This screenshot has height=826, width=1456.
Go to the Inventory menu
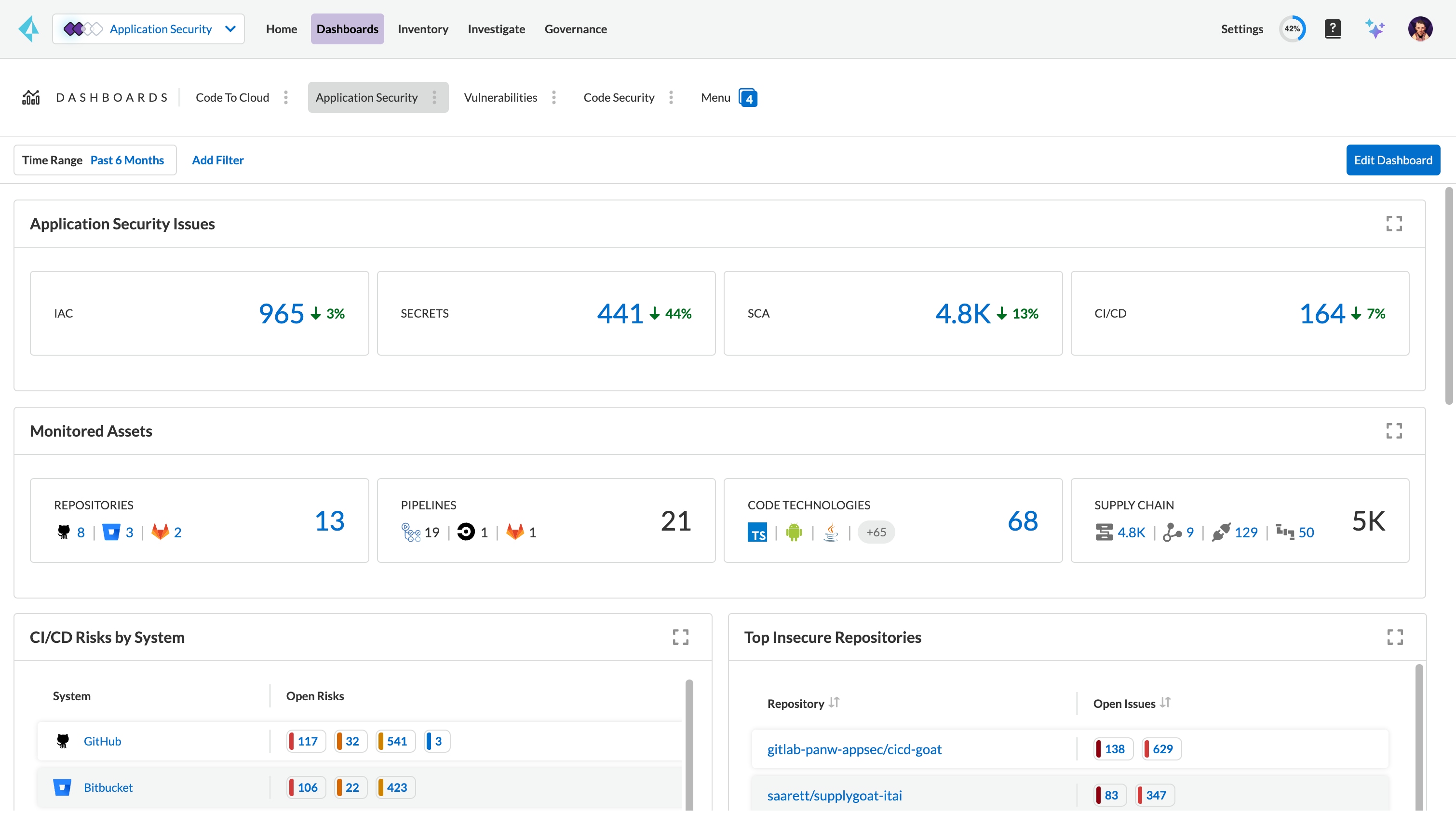click(x=423, y=29)
